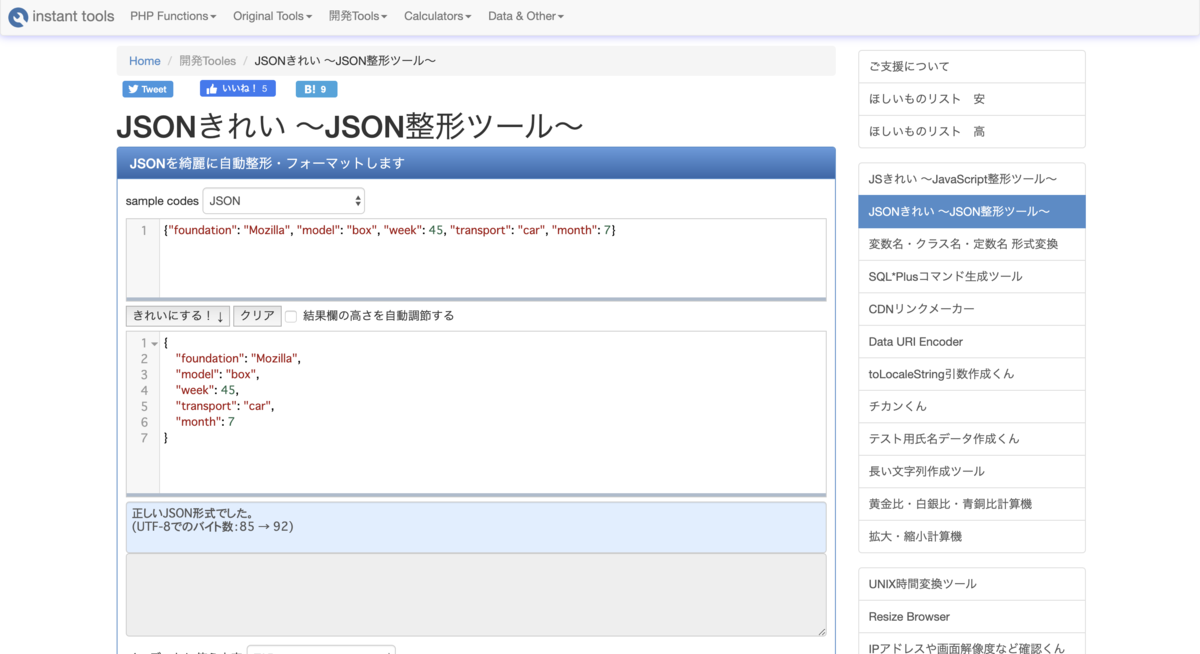This screenshot has width=1200, height=654.
Task: Enable 結果欄の高さを自動調節する checkbox
Action: (290, 316)
